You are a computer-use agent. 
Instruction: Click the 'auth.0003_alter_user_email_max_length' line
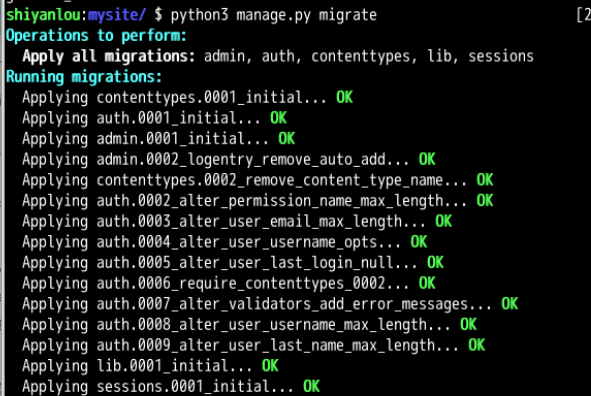[x=237, y=222]
